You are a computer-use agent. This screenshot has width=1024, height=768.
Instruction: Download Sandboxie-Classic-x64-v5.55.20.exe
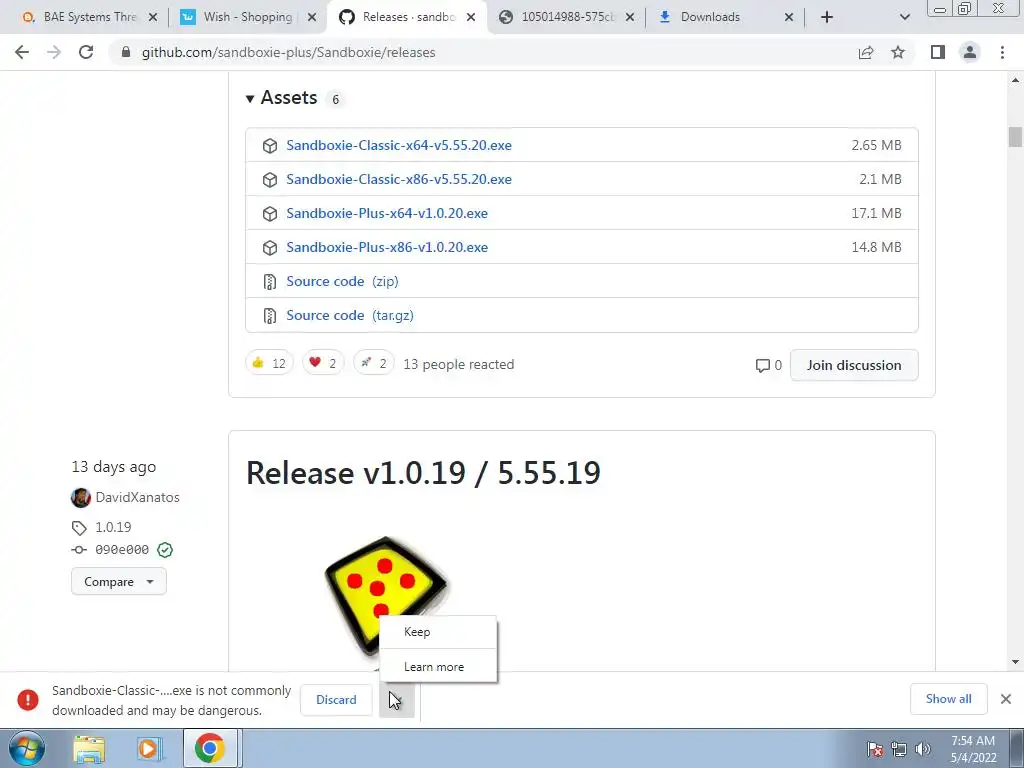(398, 145)
